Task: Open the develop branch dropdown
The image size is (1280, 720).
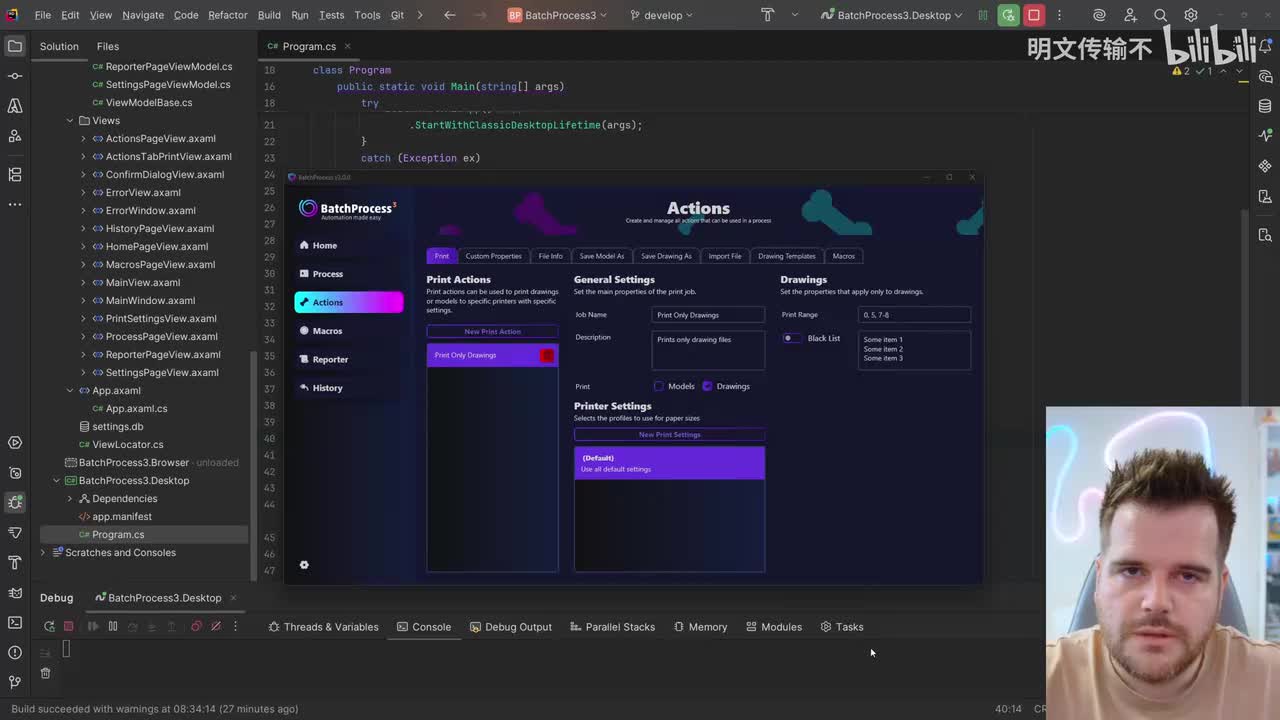Action: point(662,15)
